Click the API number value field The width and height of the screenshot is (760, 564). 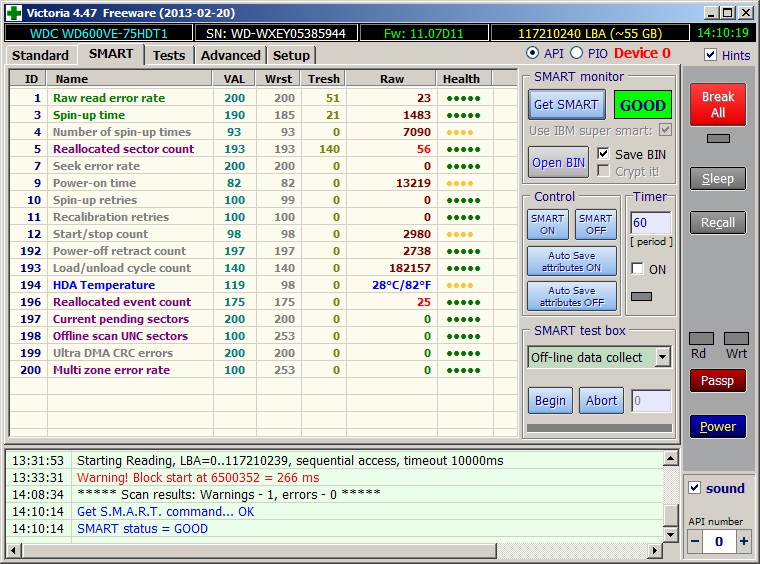pos(719,541)
